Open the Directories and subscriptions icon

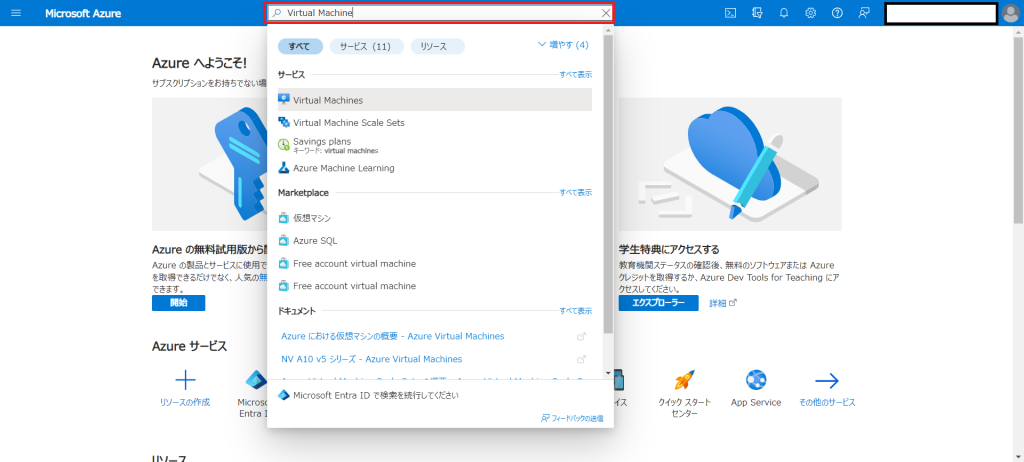[758, 13]
